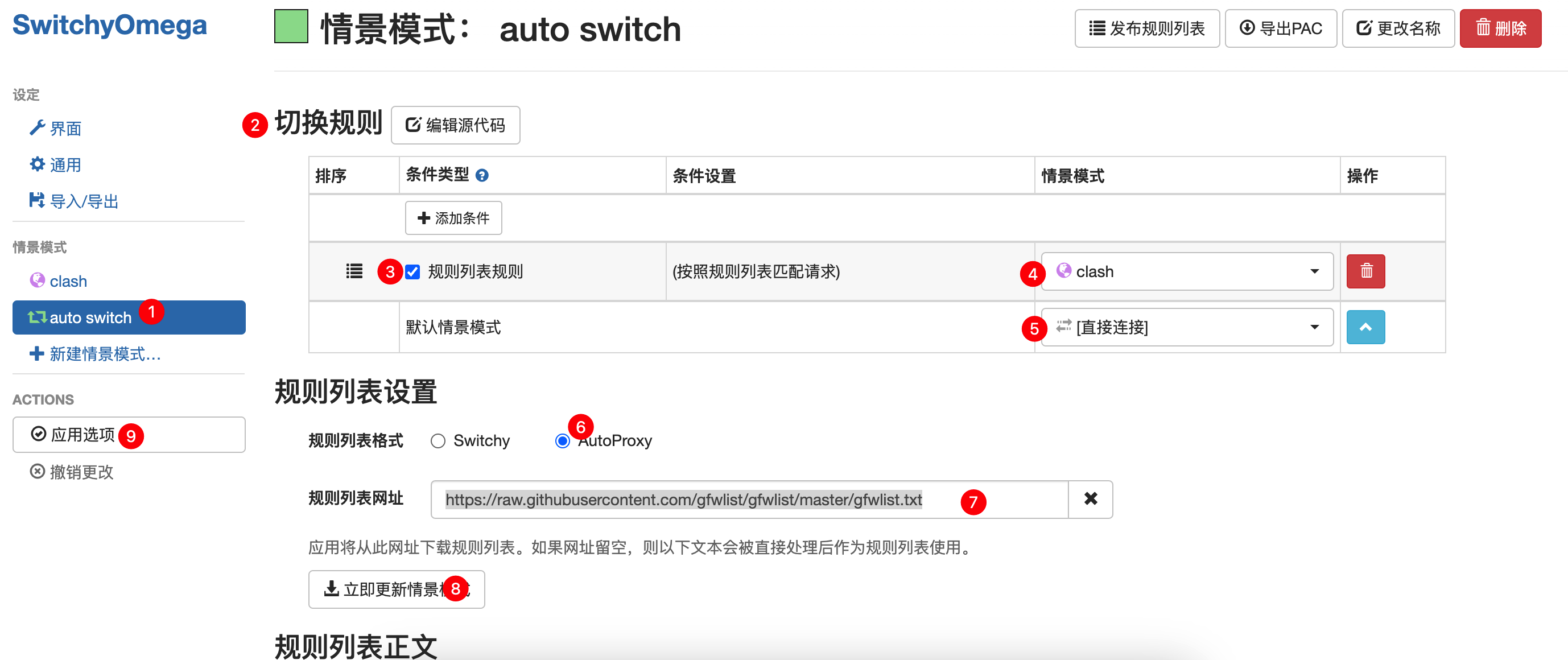
Task: Click the blue up-arrow button in default row
Action: coord(1365,327)
